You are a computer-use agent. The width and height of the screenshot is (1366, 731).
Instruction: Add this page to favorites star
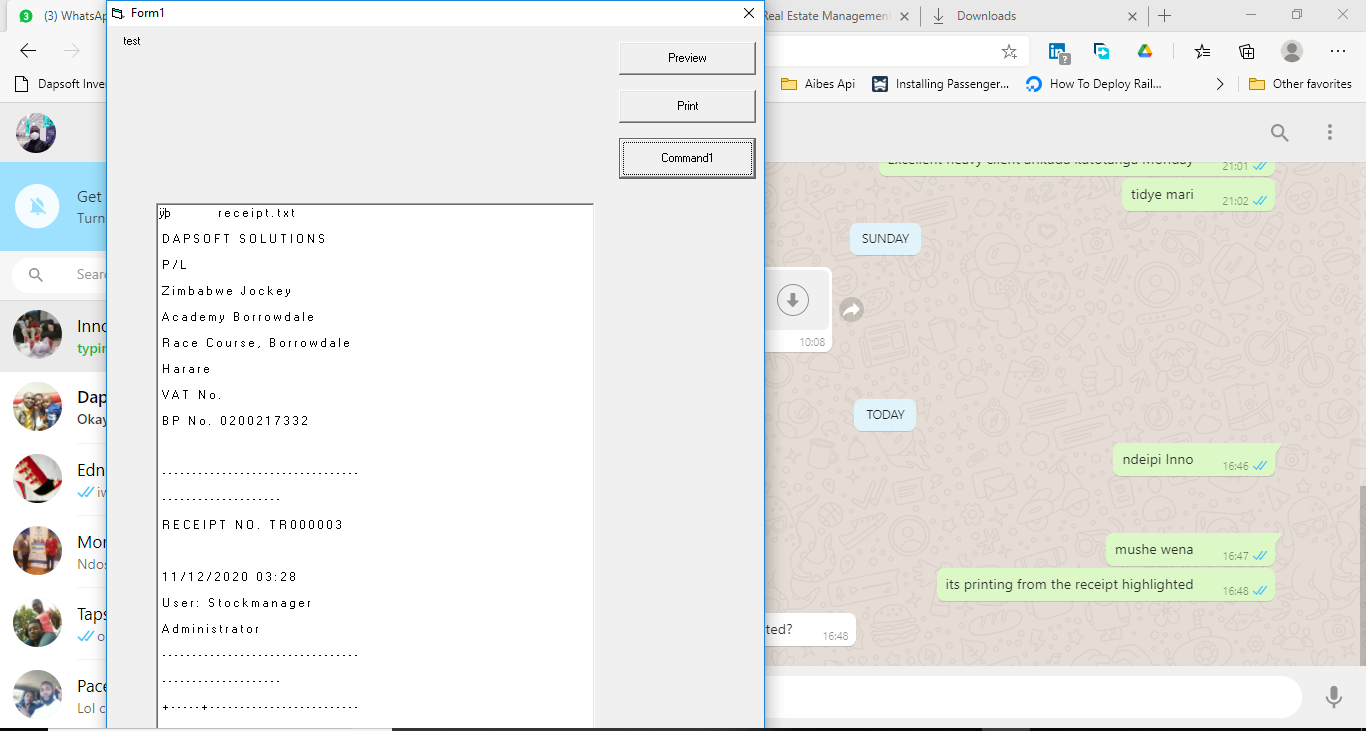1009,51
